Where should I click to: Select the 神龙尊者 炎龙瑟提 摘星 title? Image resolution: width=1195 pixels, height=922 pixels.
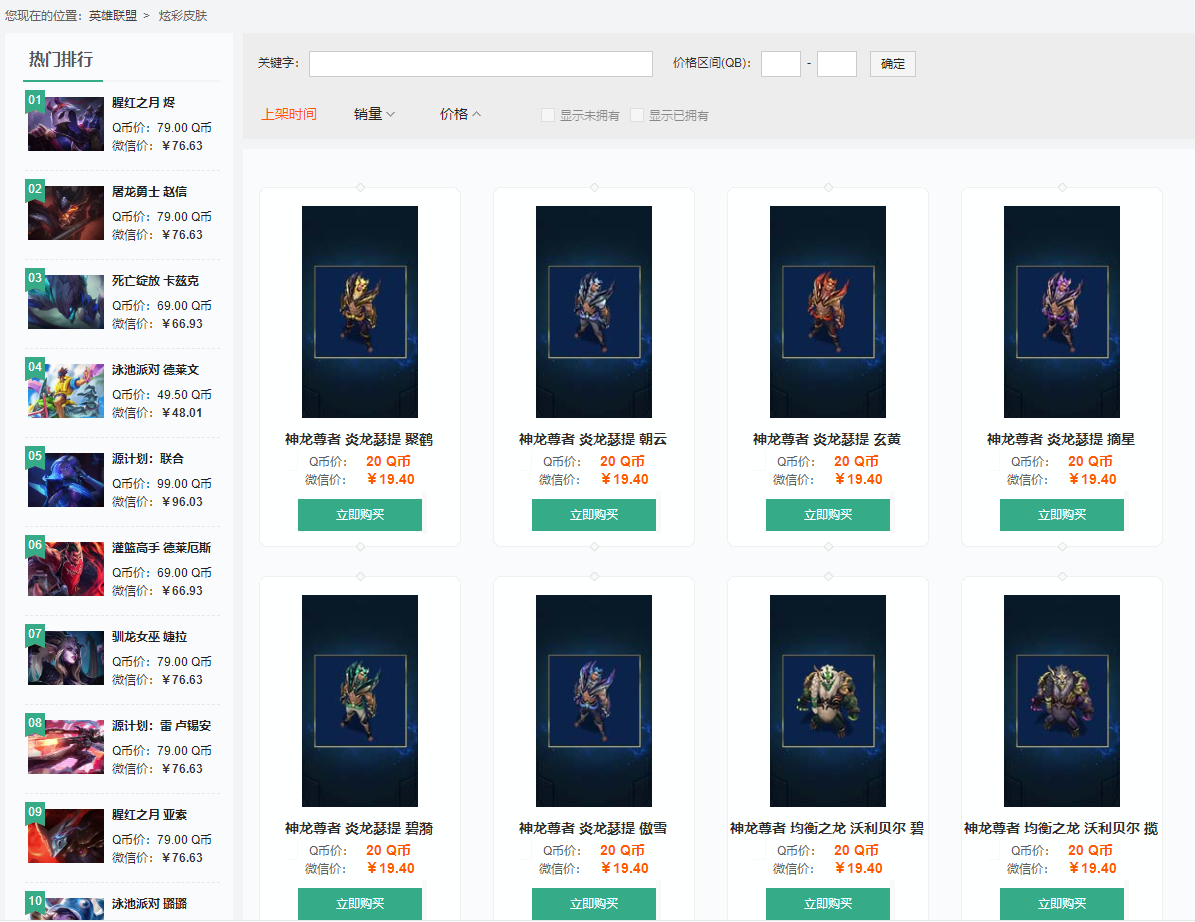click(x=1061, y=440)
